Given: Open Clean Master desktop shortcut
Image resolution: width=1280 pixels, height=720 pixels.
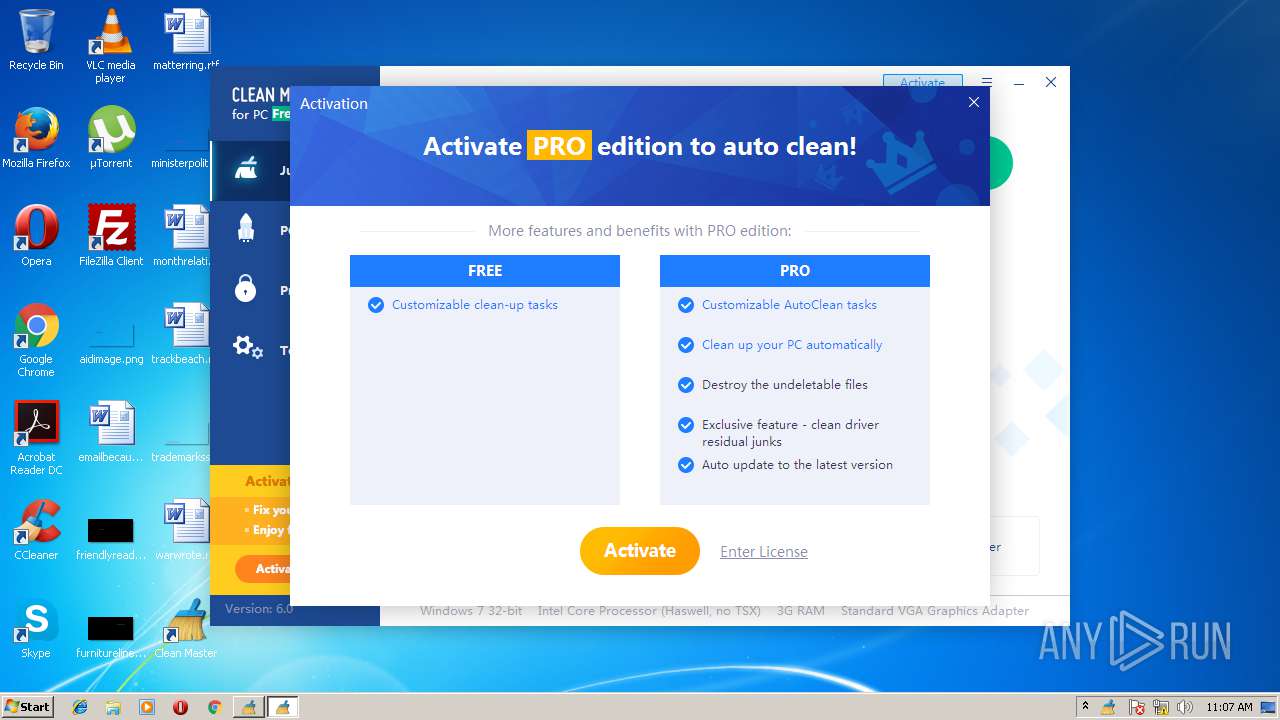Looking at the screenshot, I should 186,628.
